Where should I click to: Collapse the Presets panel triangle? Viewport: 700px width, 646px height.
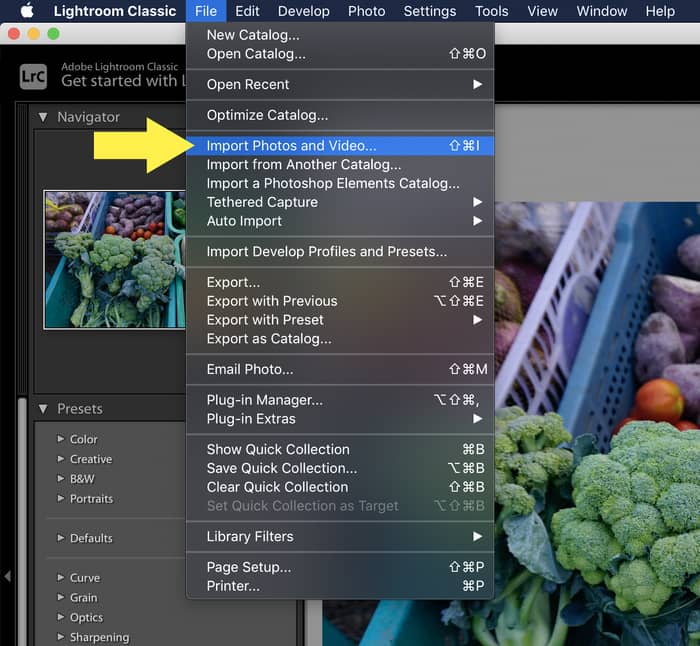(x=43, y=409)
